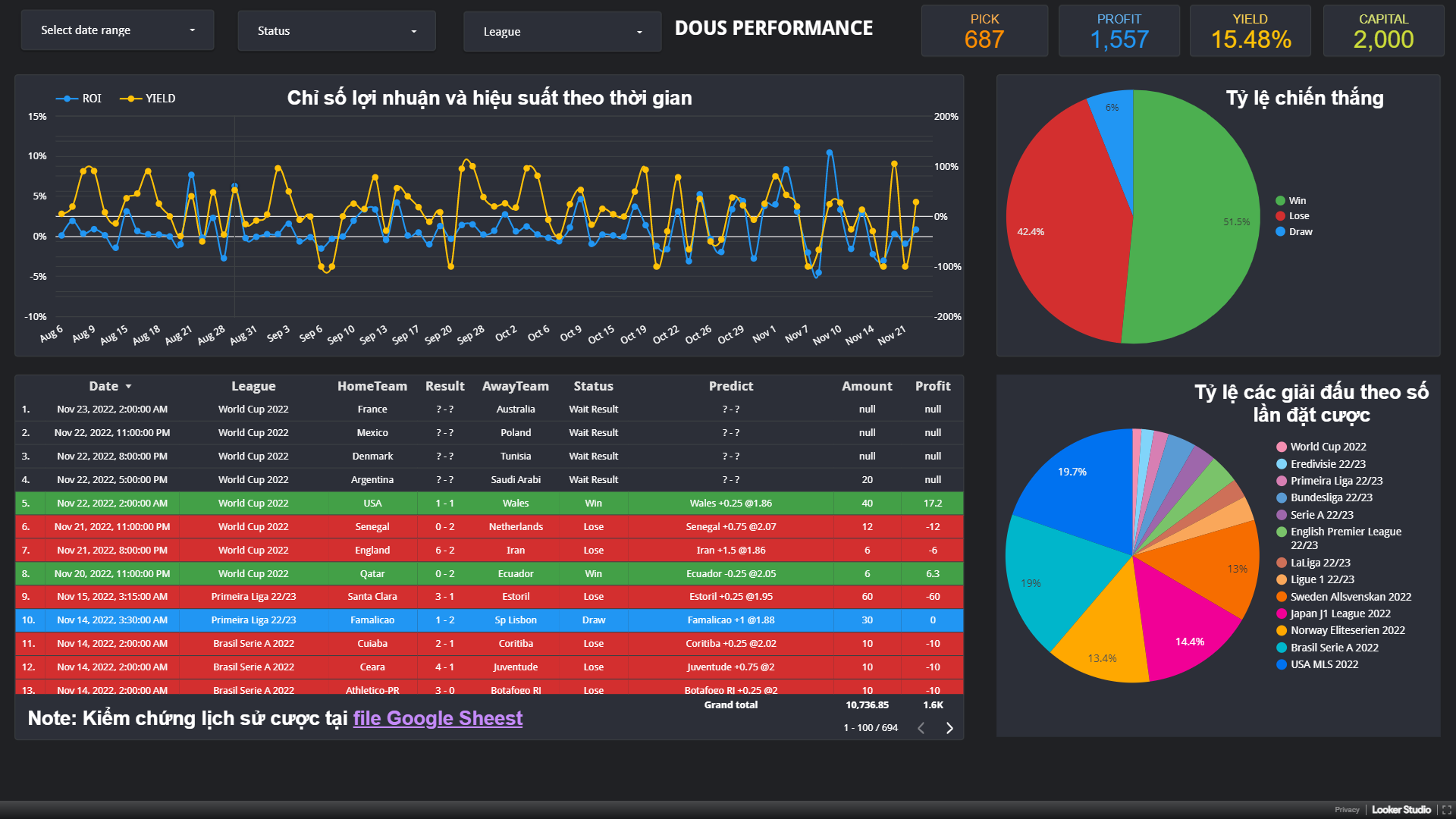Click the ROI legend marker
The height and width of the screenshot is (819, 1456).
click(67, 99)
